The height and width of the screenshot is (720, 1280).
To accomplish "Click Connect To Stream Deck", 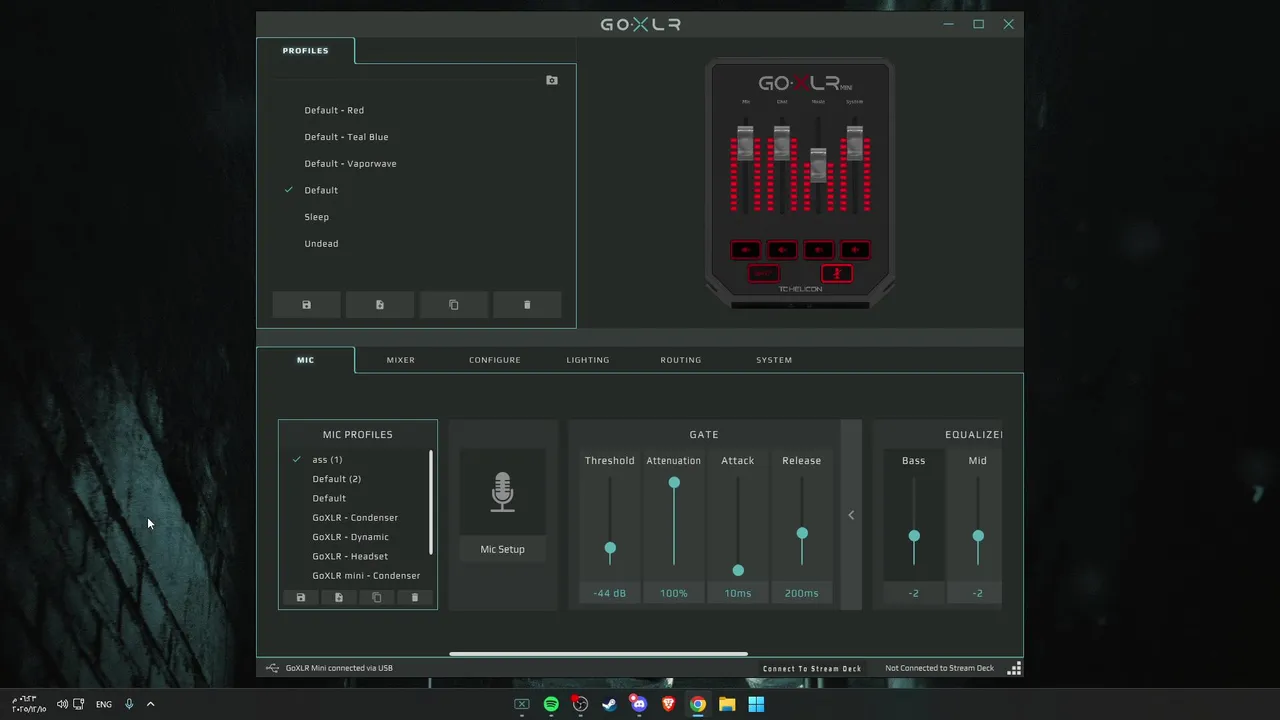I will click(x=812, y=668).
